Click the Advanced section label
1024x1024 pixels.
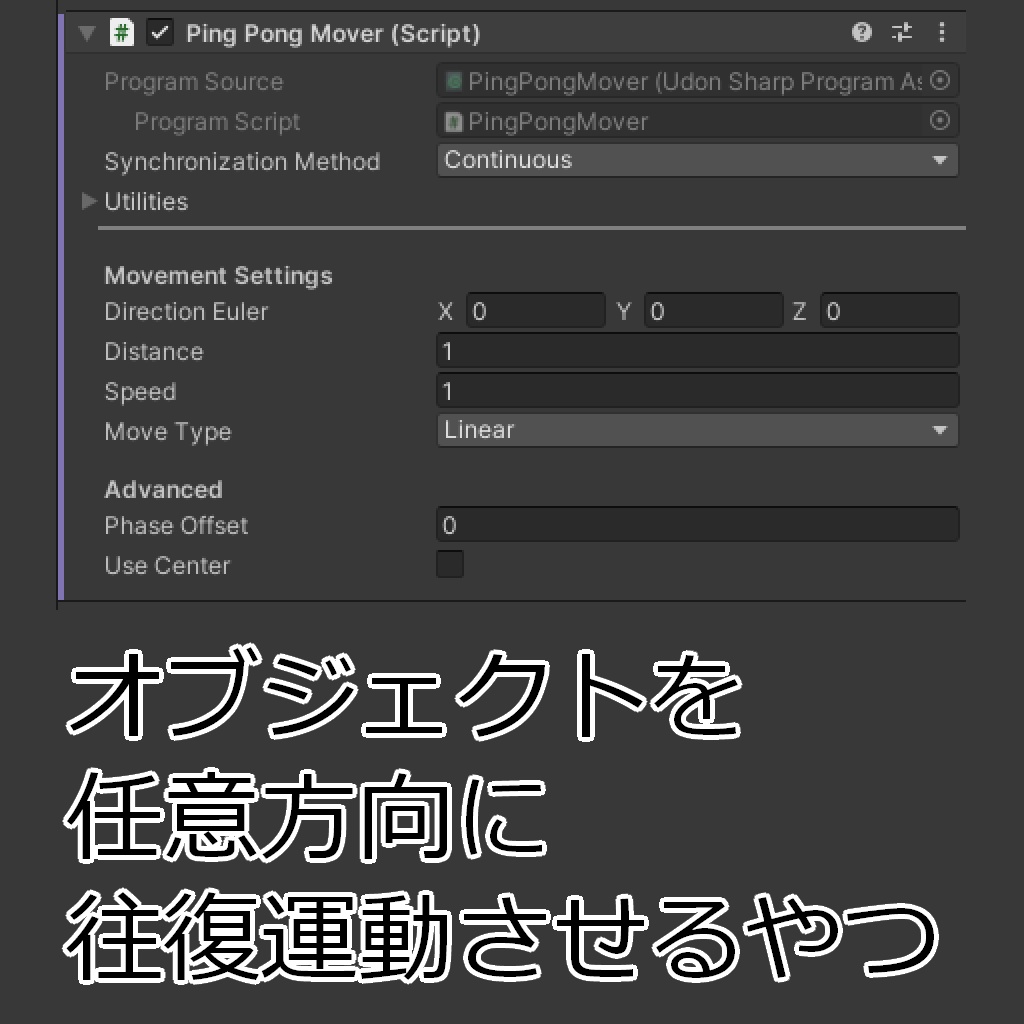point(163,489)
